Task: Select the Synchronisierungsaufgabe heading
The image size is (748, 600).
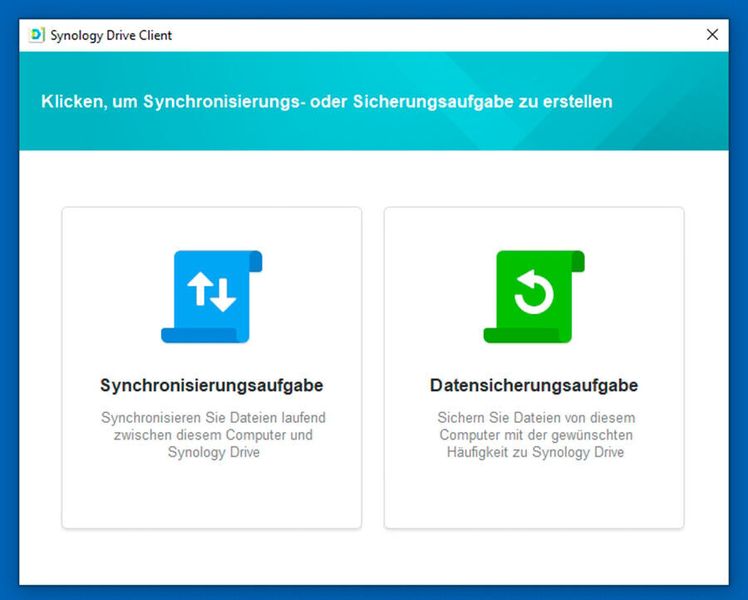Action: pyautogui.click(x=211, y=385)
